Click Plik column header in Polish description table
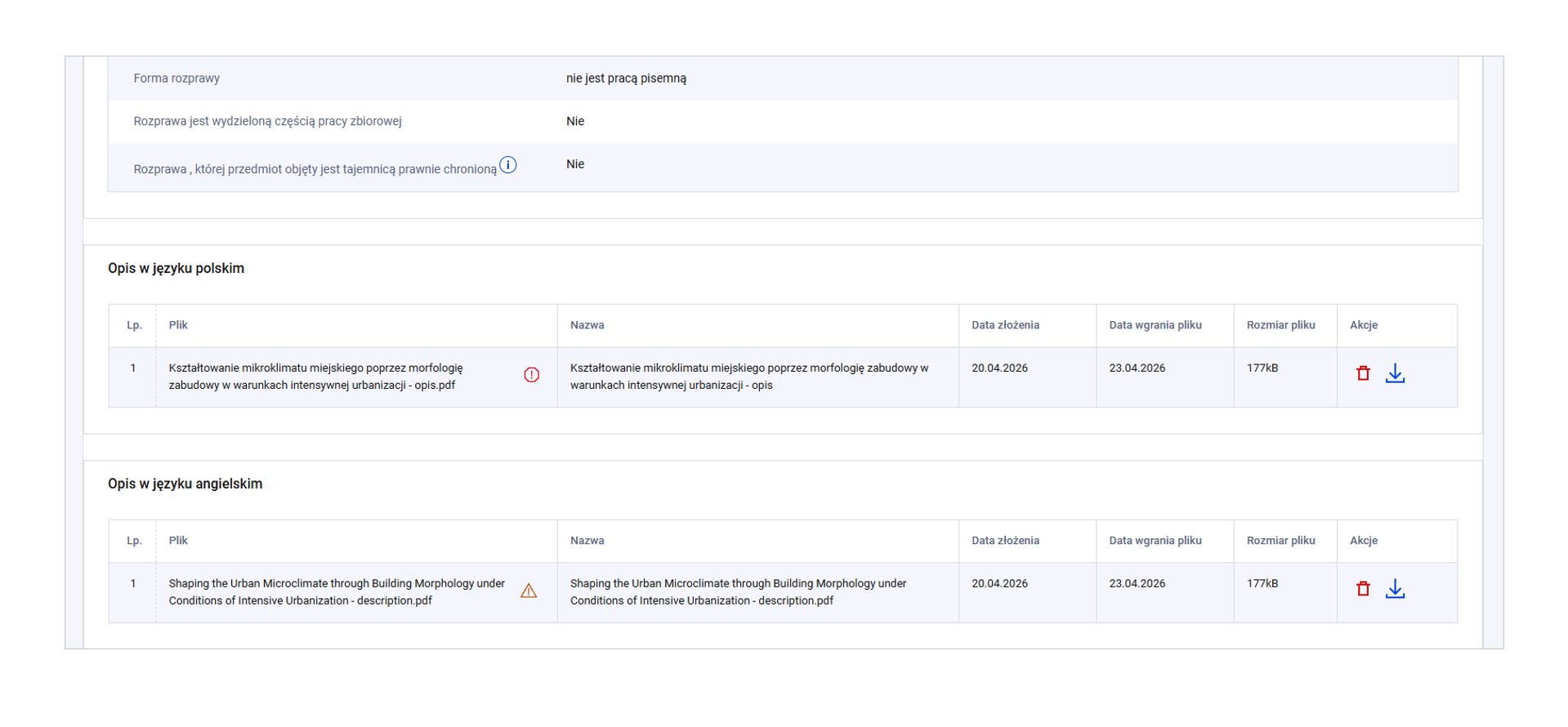This screenshot has width=1568, height=727. (178, 325)
